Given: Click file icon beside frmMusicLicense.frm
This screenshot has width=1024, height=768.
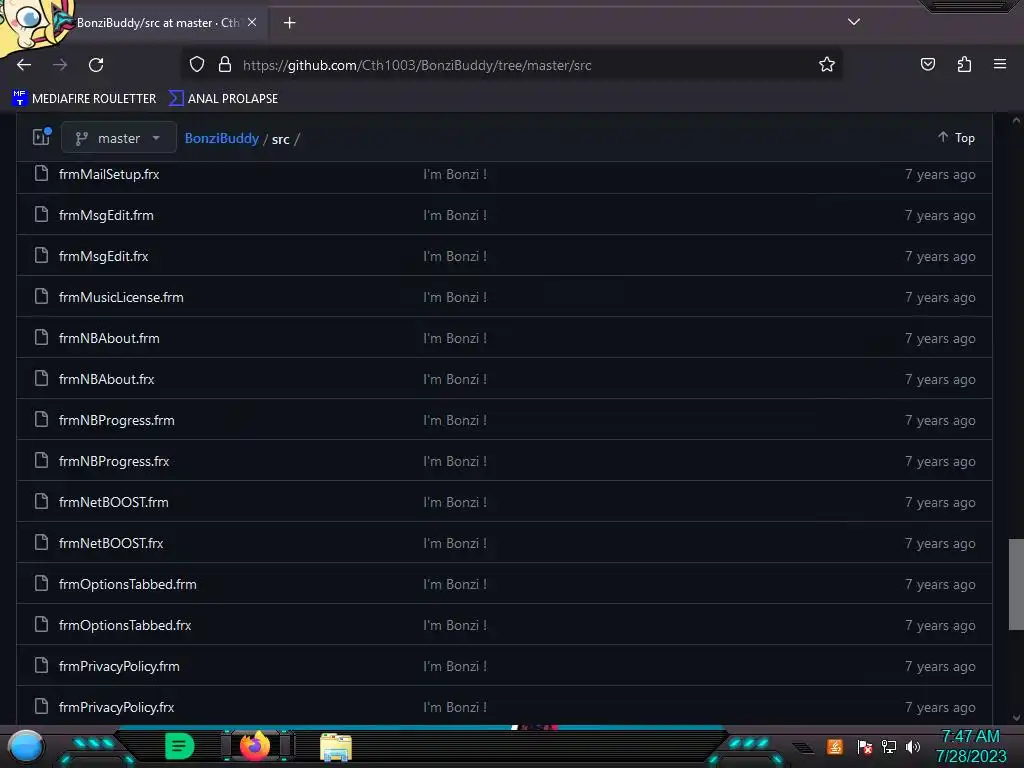Looking at the screenshot, I should point(41,296).
